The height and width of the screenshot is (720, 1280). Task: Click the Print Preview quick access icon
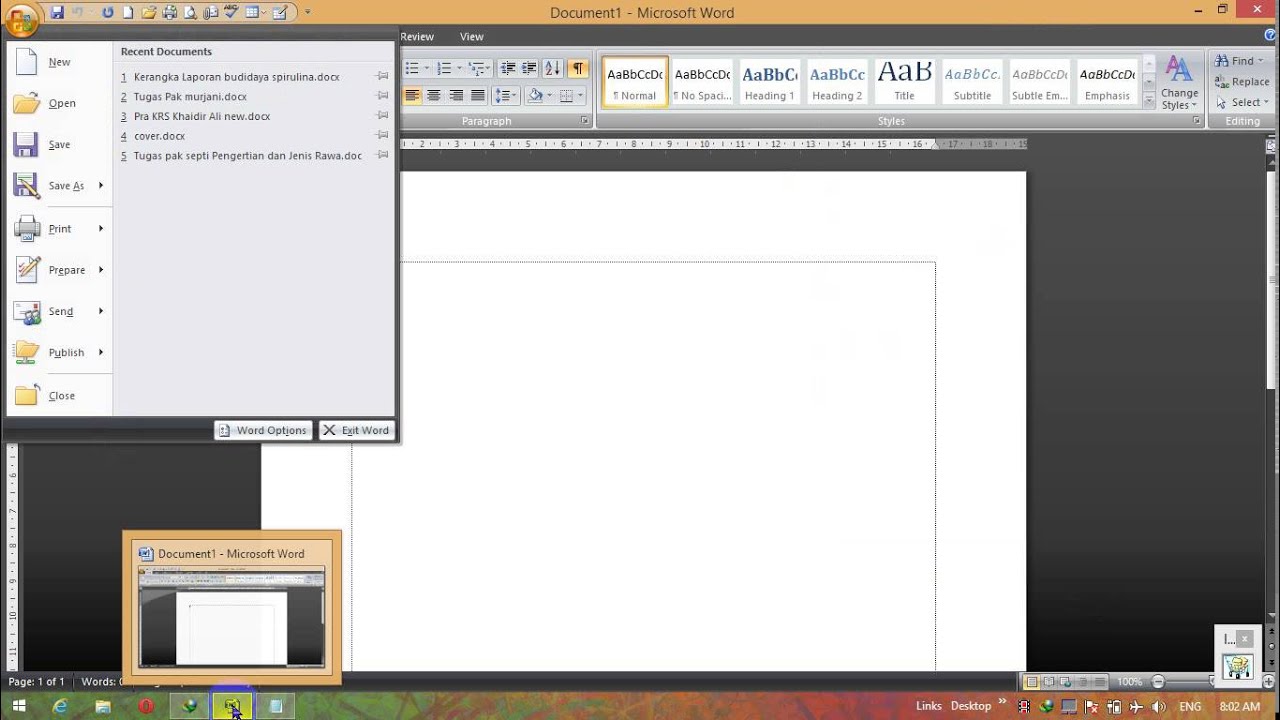190,13
